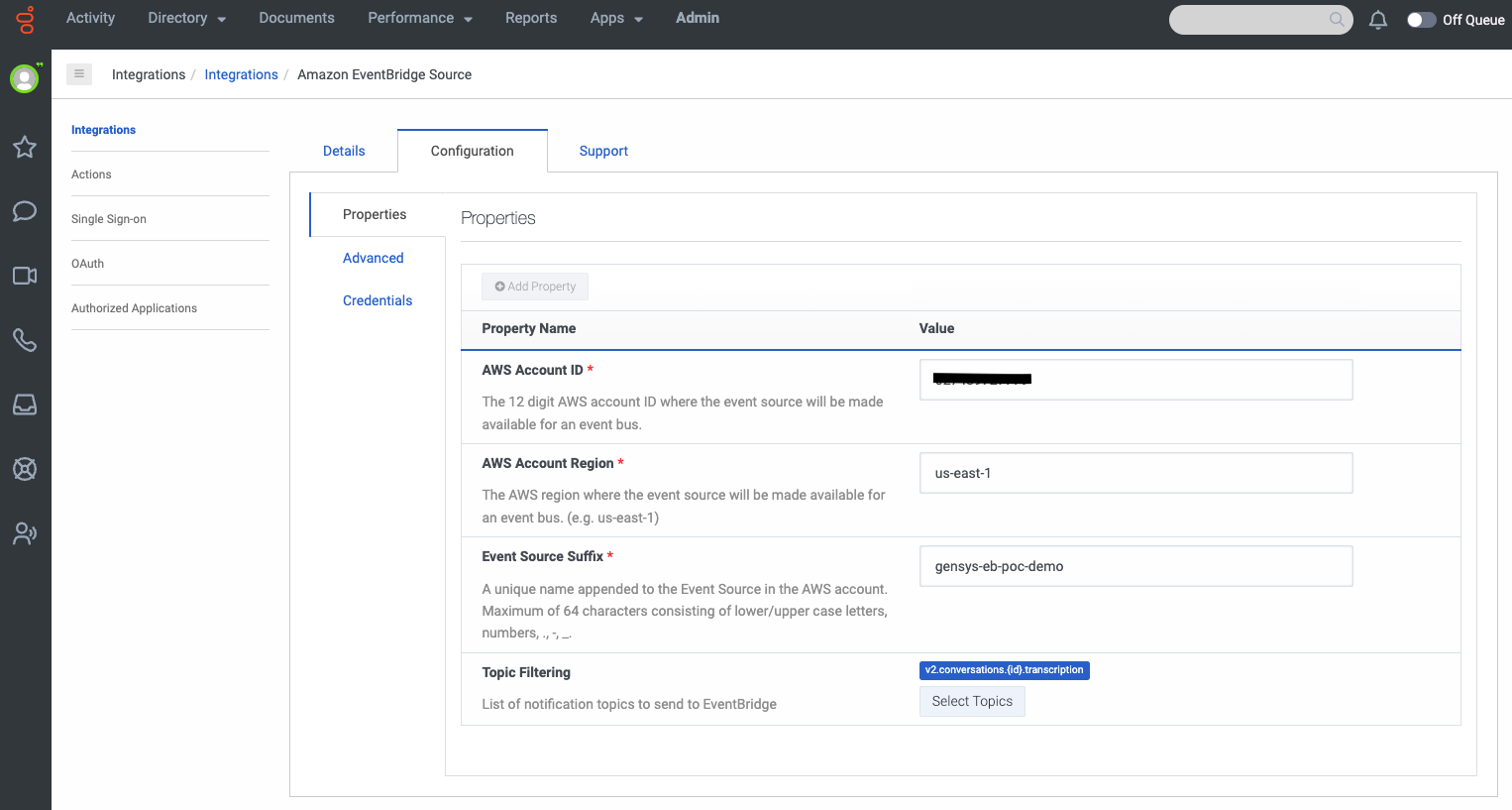
Task: Click the Integrations breadcrumb link
Action: (x=241, y=74)
